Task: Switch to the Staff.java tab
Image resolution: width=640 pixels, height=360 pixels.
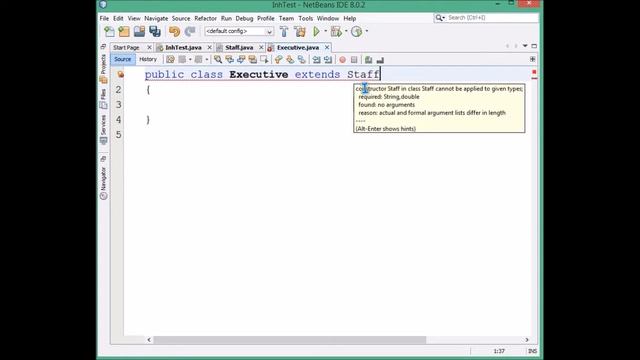Action: pos(239,48)
